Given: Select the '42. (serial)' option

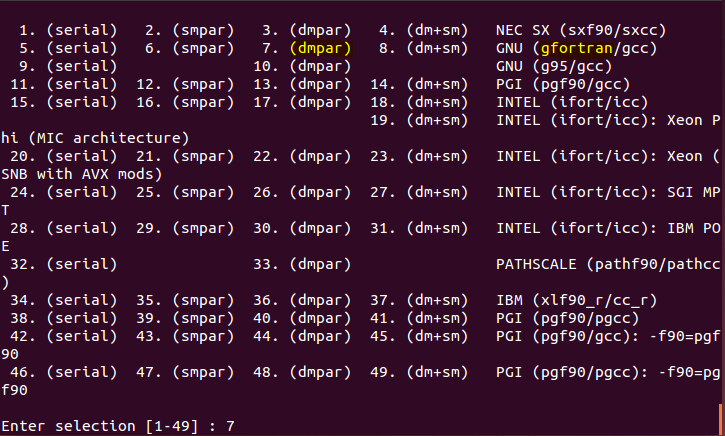Looking at the screenshot, I should tap(63, 337).
